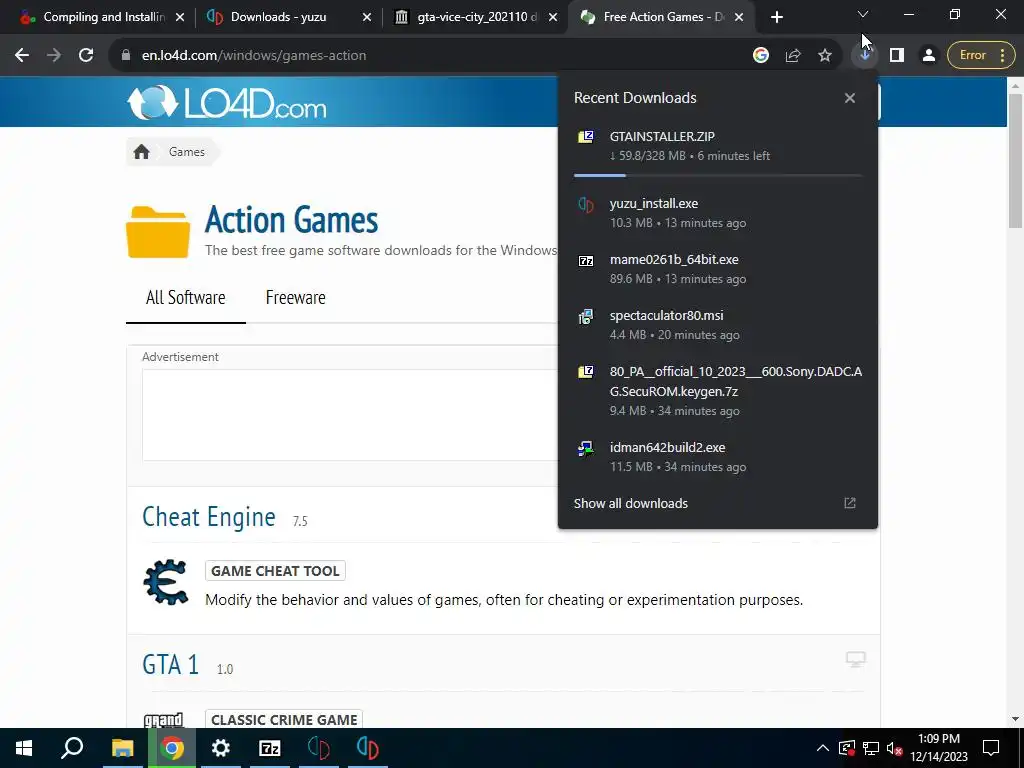
Task: Click the LO4D.com logo
Action: [227, 103]
